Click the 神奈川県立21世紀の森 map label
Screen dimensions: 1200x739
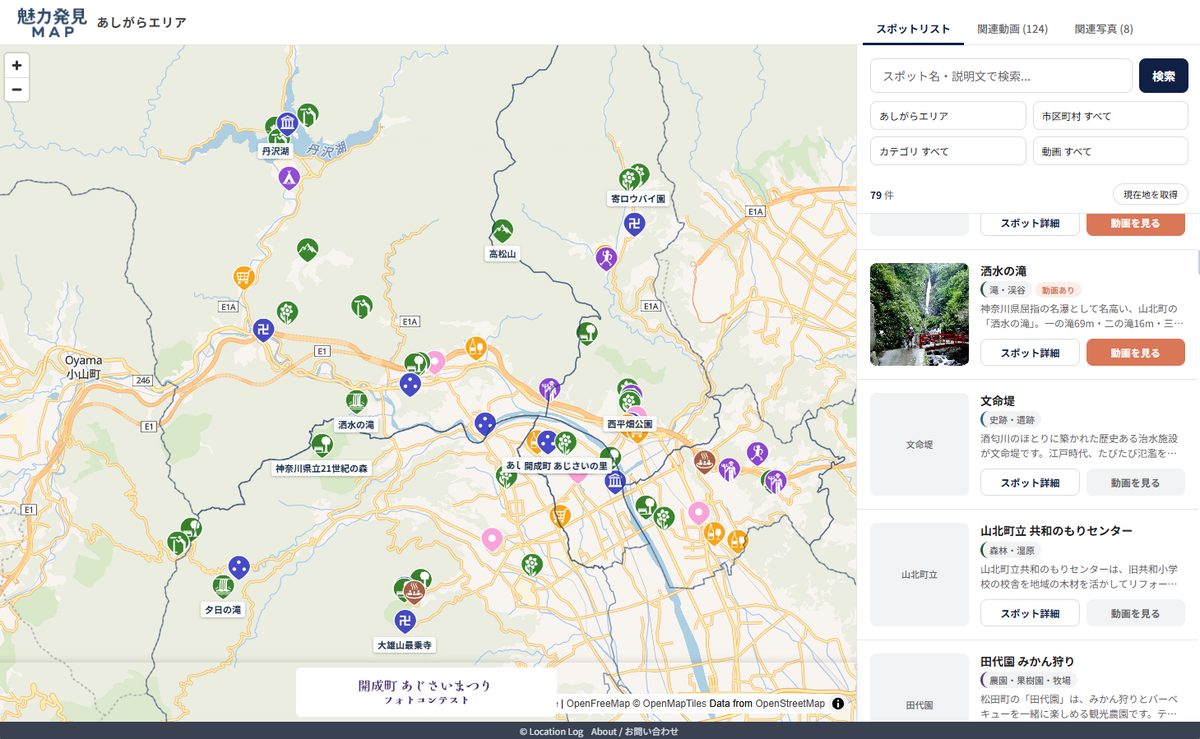coord(322,468)
